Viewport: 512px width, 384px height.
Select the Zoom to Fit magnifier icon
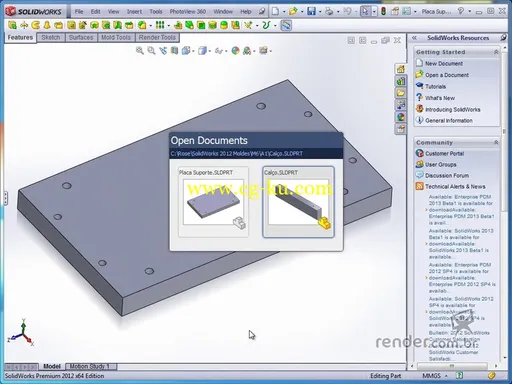(x=140, y=51)
